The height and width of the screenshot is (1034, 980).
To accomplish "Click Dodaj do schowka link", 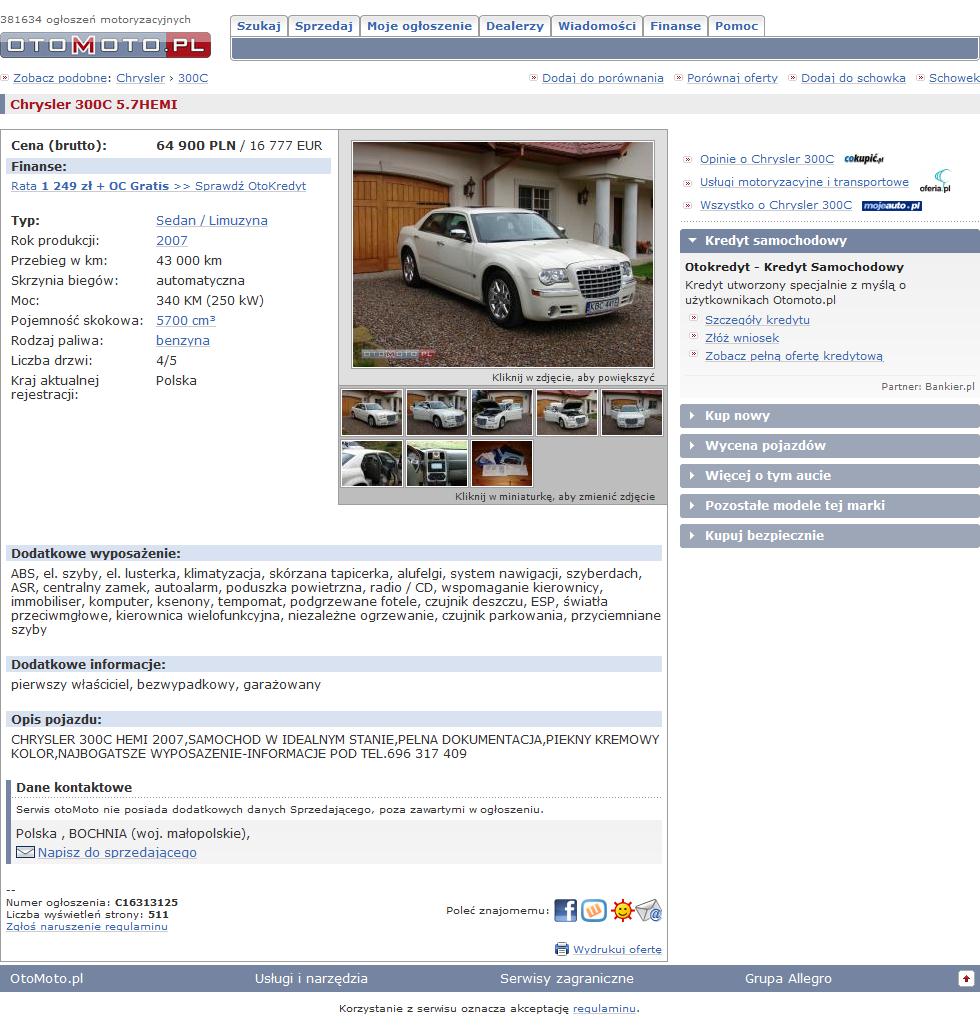I will [853, 78].
